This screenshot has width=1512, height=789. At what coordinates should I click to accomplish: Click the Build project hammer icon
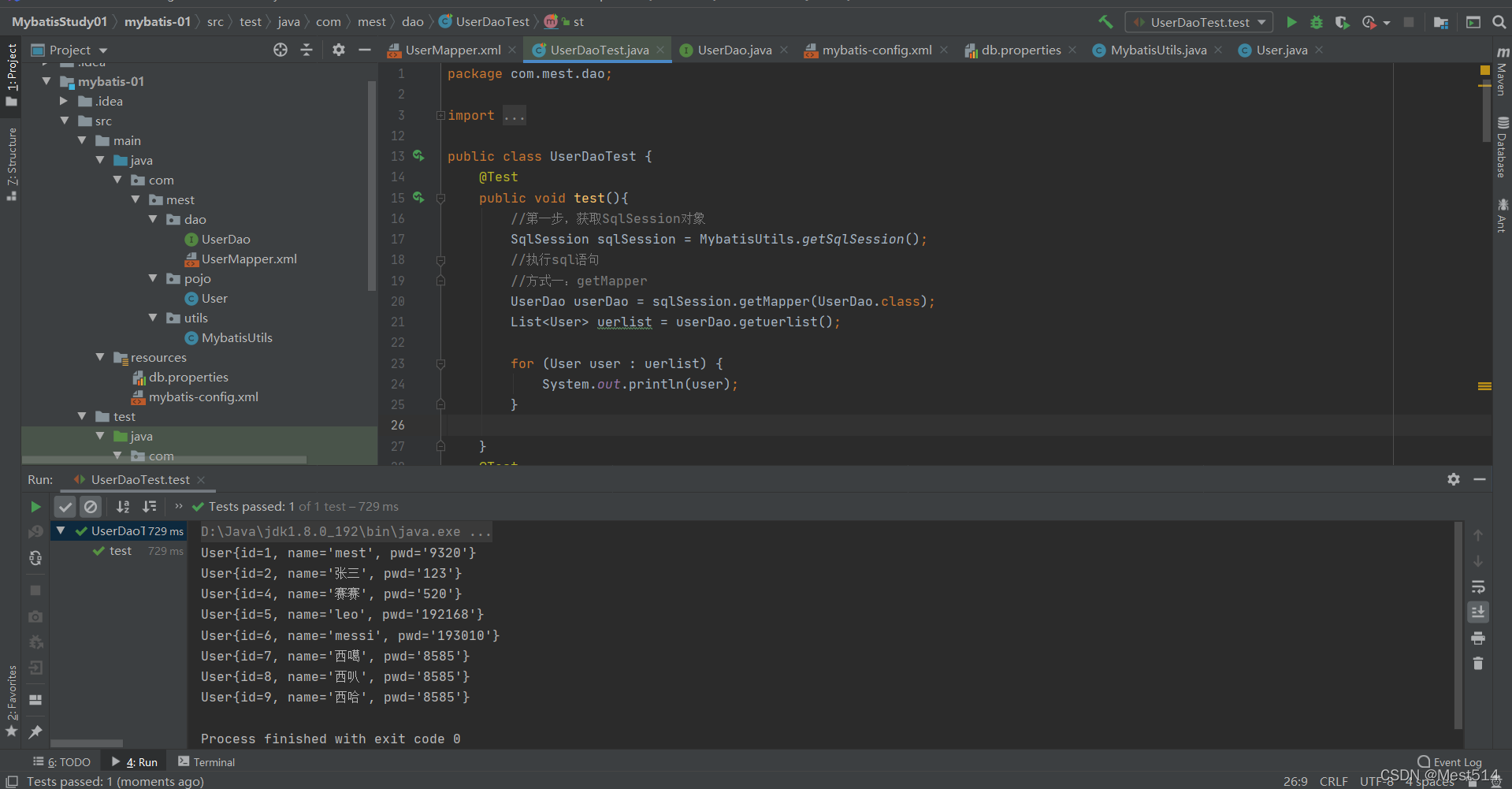pos(1105,22)
